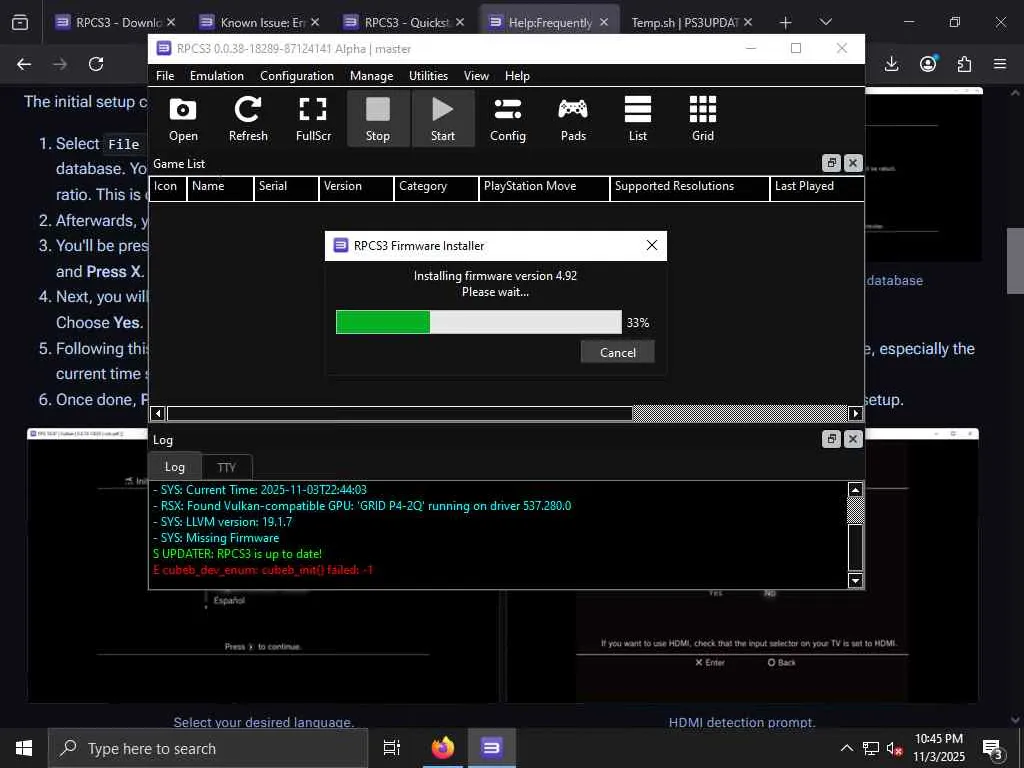Click the cubeb_dev_enum error log line

(263, 570)
